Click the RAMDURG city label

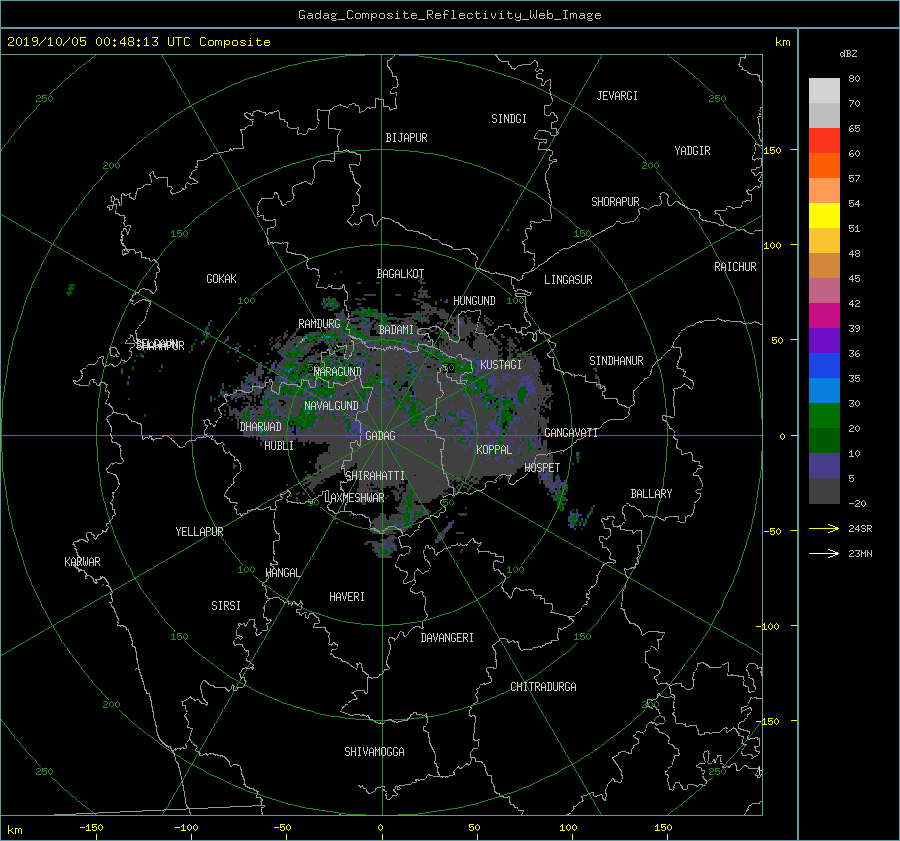[319, 324]
